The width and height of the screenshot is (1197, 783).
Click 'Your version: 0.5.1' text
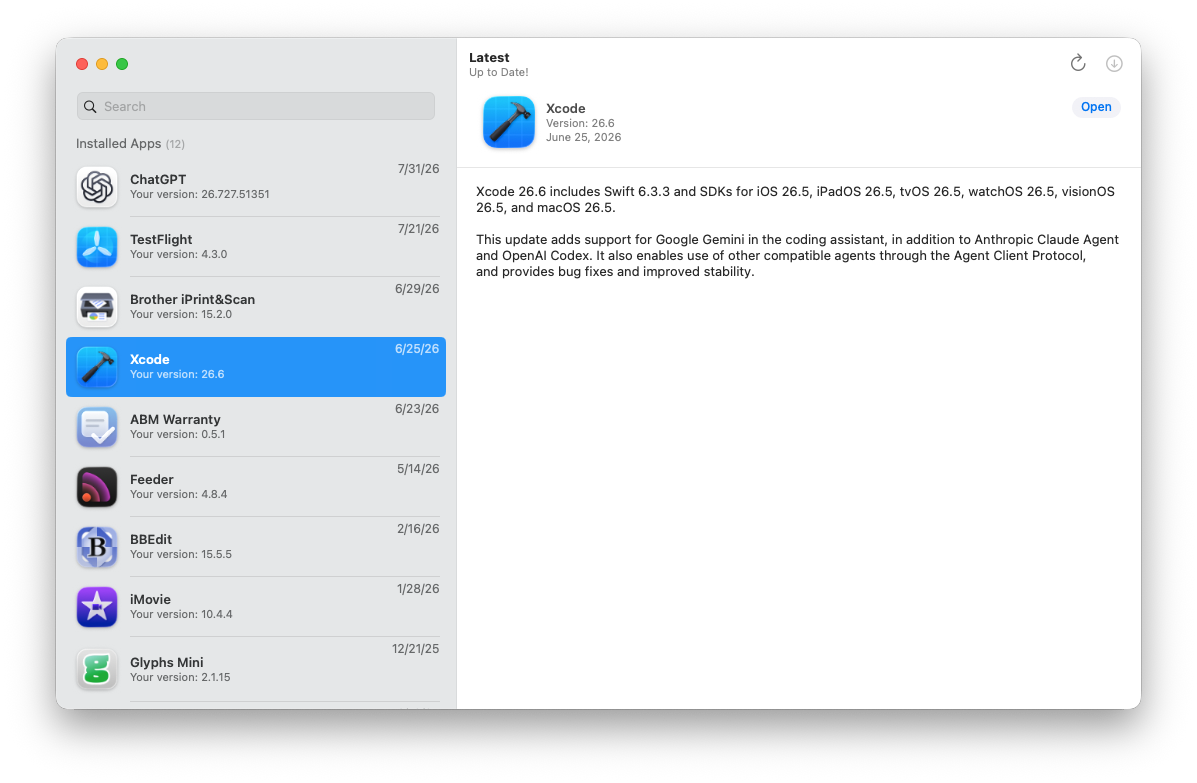point(178,434)
